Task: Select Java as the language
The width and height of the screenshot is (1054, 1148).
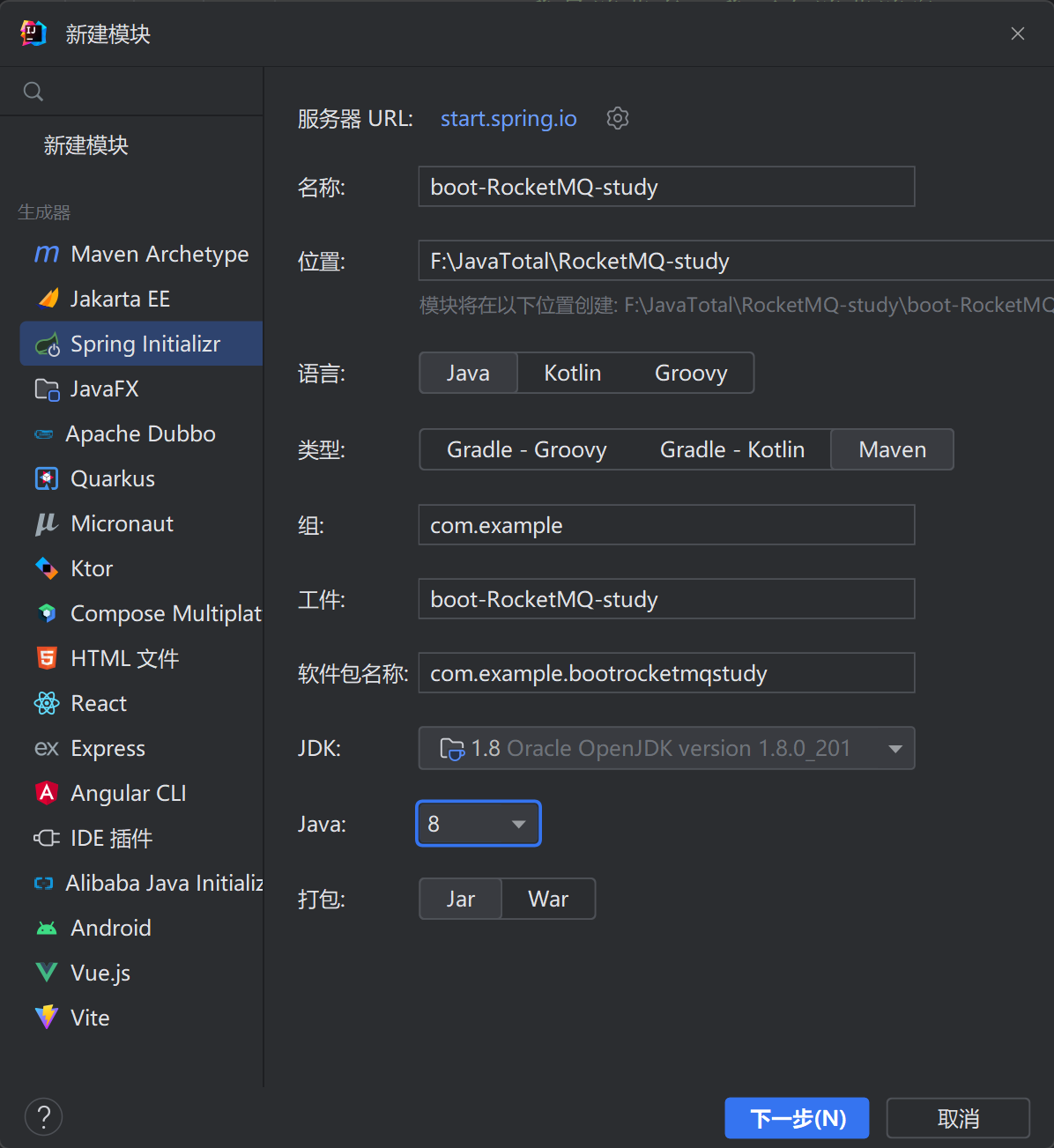Action: click(468, 373)
